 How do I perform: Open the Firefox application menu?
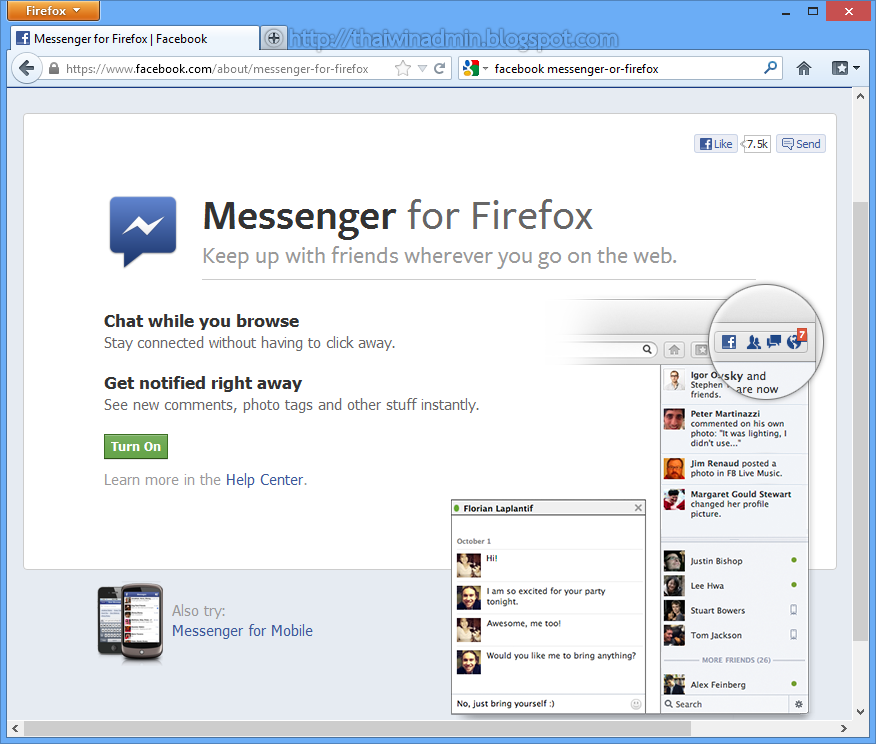pos(54,11)
